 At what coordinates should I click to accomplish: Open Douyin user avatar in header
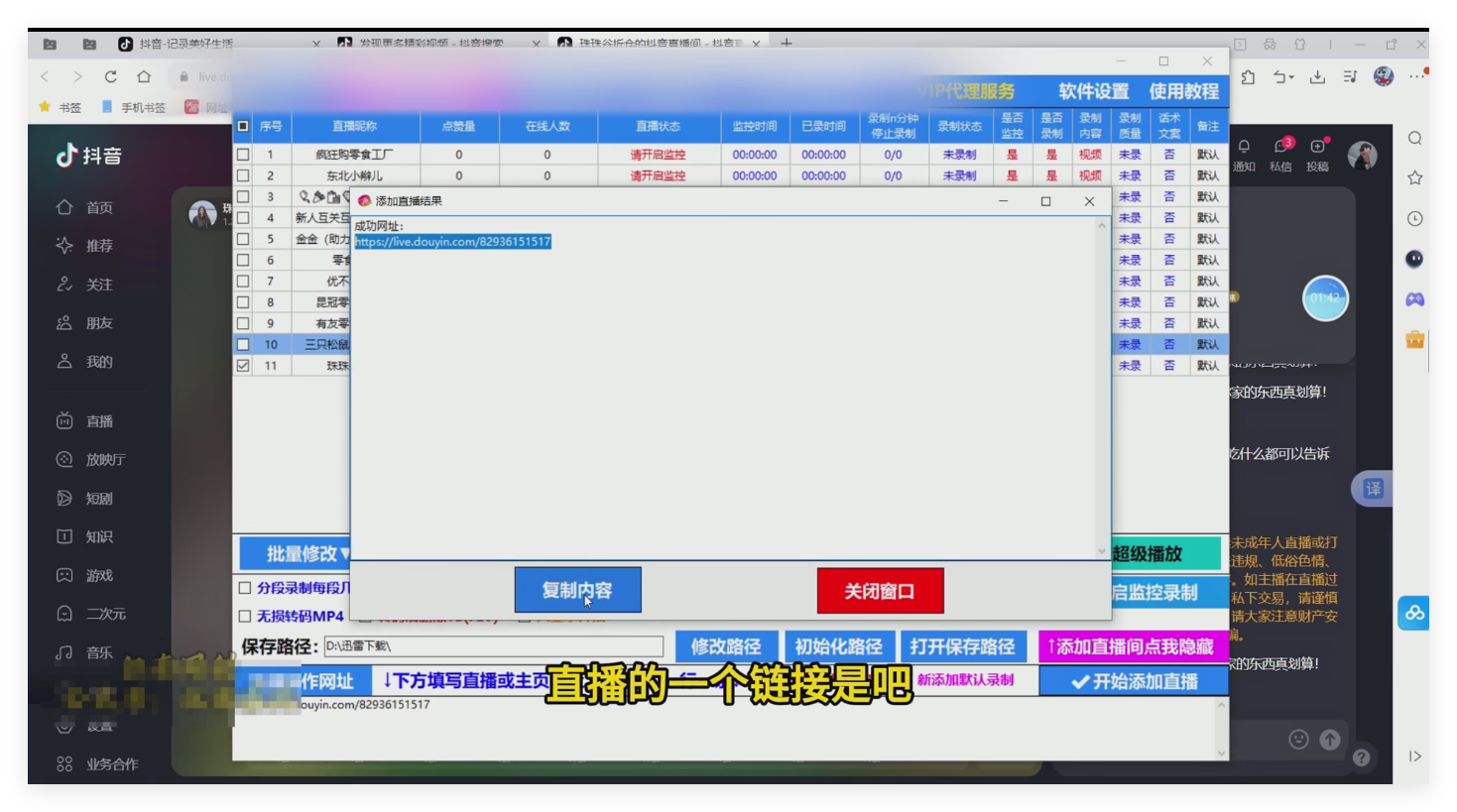pyautogui.click(x=1363, y=156)
